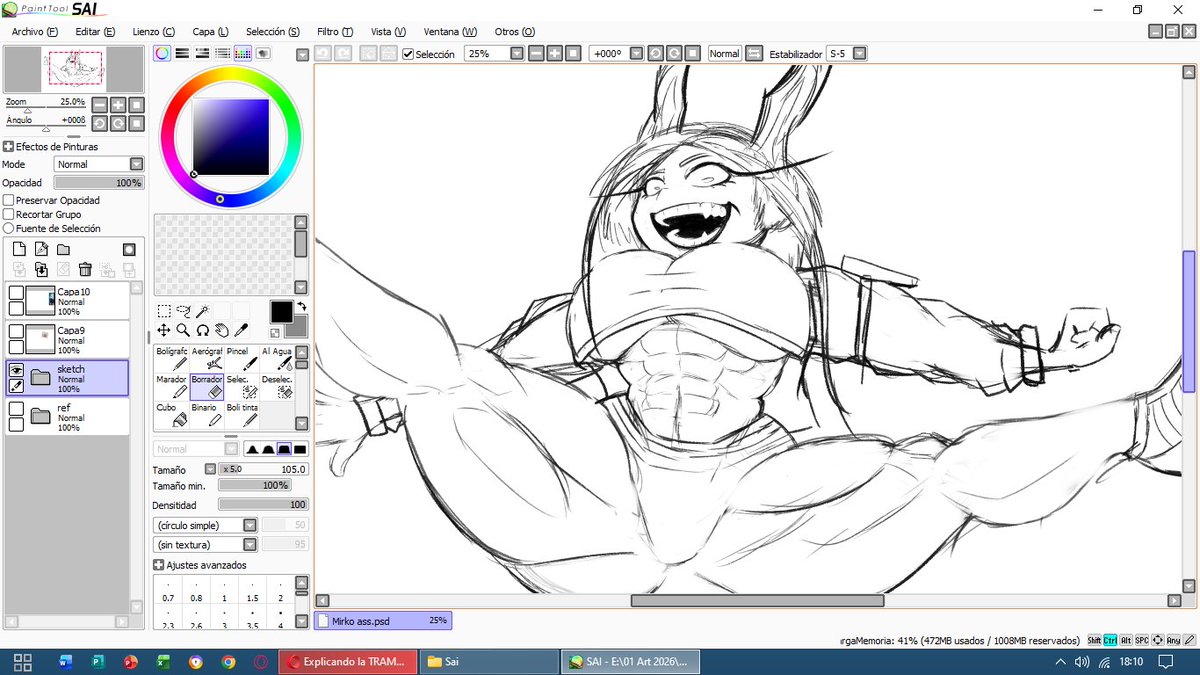1200x675 pixels.
Task: Toggle the color wheel panel button
Action: 162,54
